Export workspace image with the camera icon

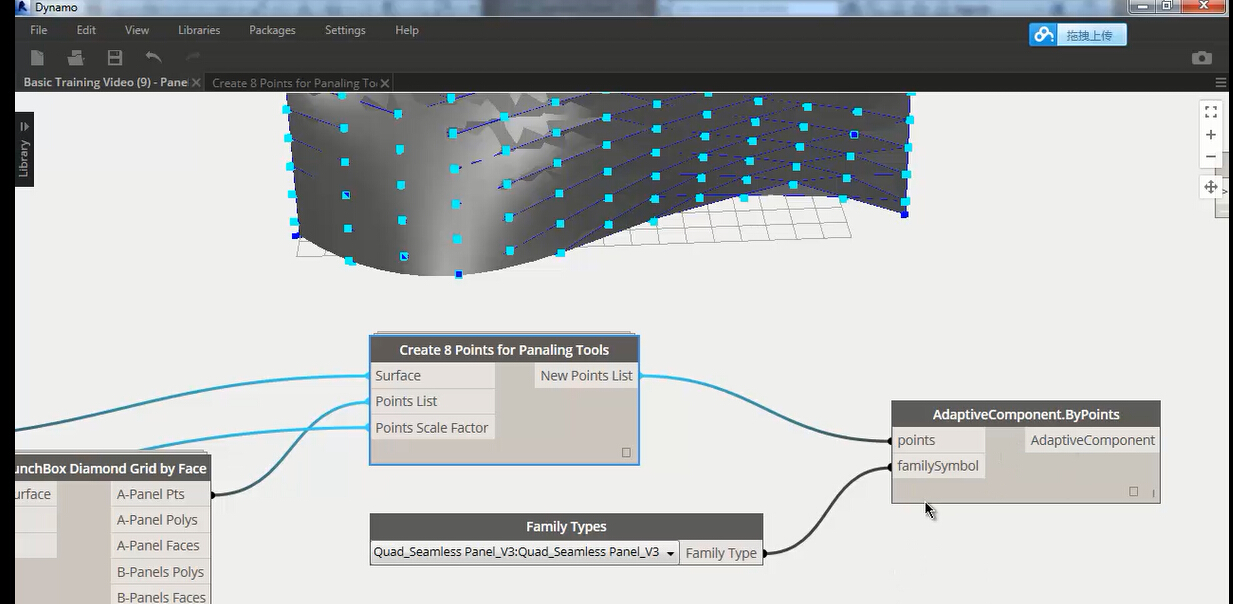pos(1202,58)
